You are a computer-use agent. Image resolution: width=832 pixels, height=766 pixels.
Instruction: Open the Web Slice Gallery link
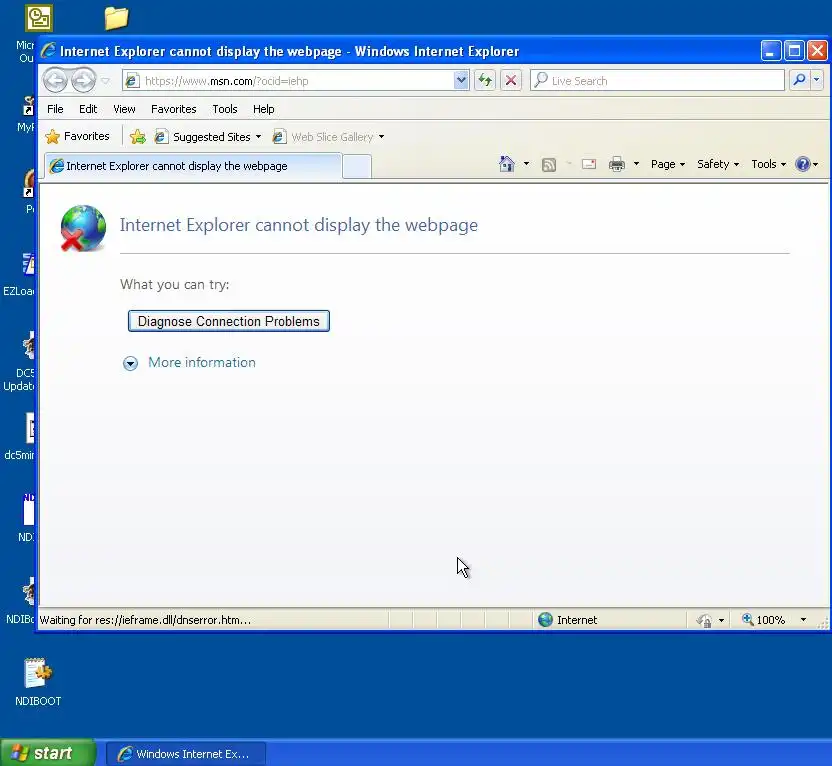point(323,137)
